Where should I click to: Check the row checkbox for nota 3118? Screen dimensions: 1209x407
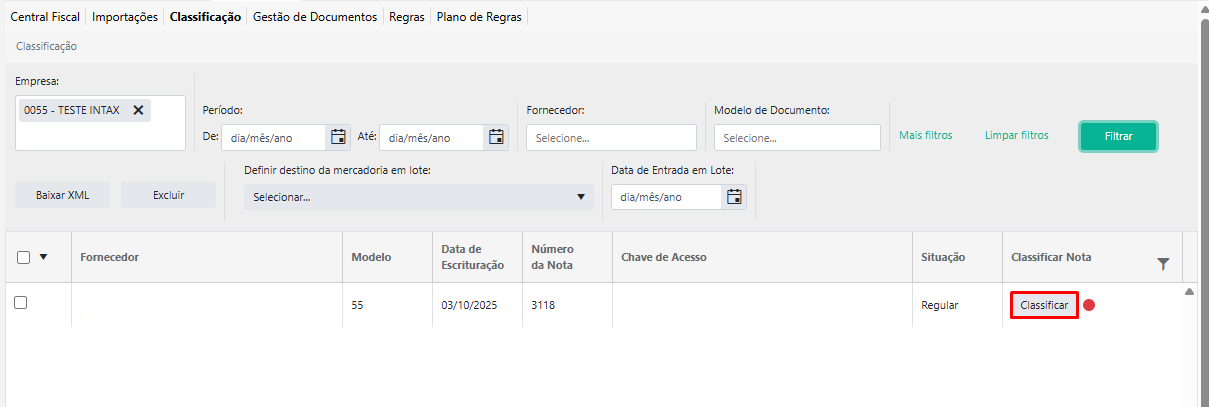[20, 303]
